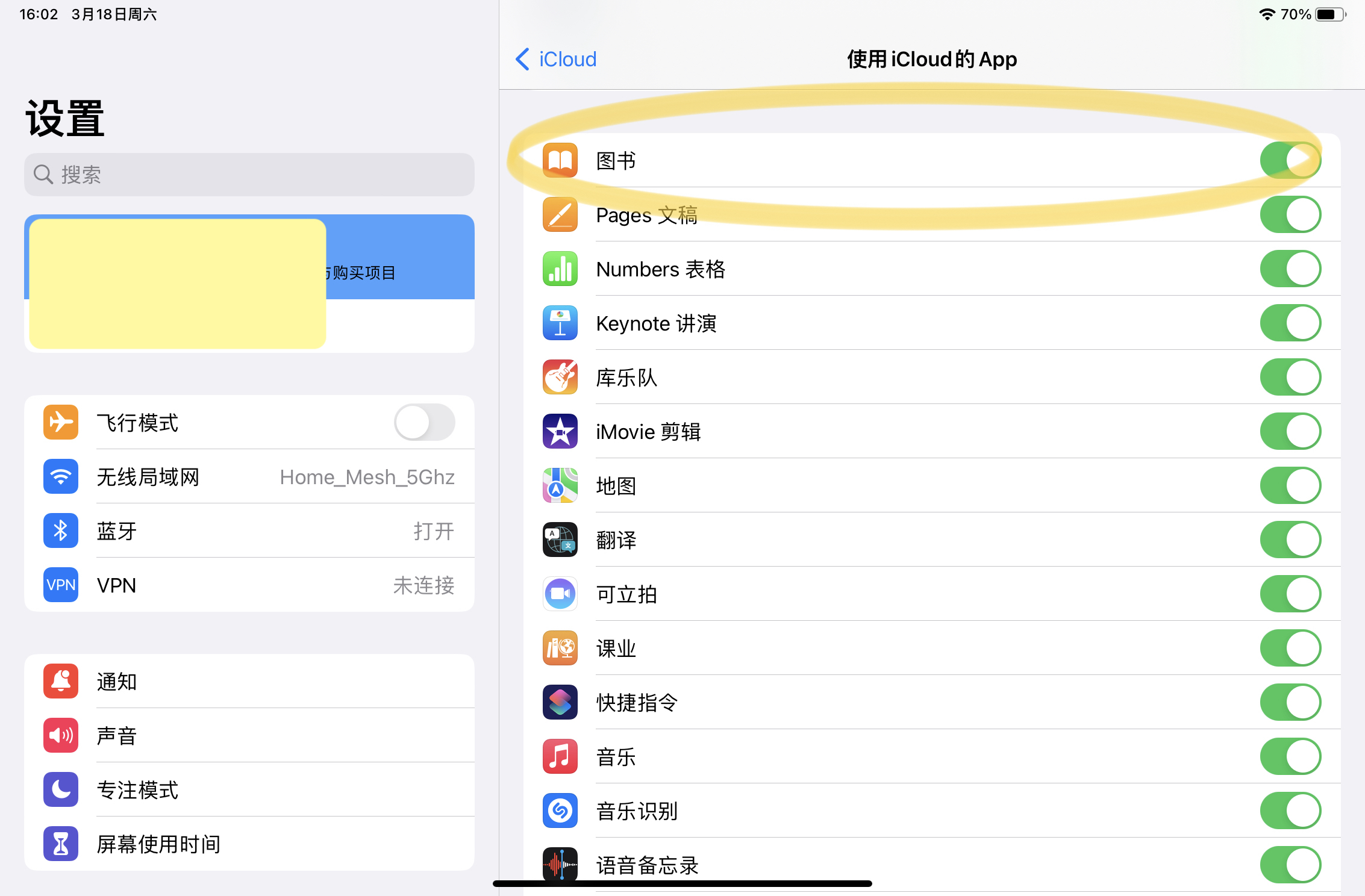Tap the Shazam music recognition icon
This screenshot has height=896, width=1365.
pos(560,810)
